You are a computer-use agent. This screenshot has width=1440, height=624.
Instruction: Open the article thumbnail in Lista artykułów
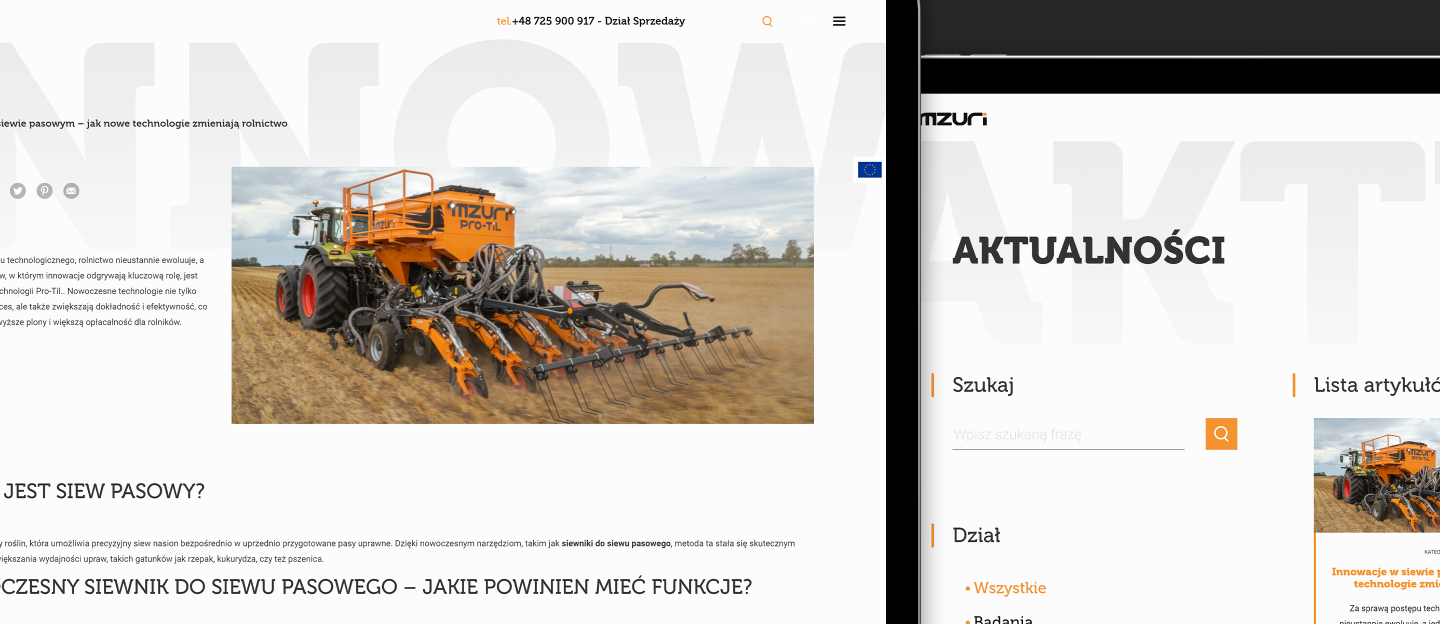pos(1377,475)
